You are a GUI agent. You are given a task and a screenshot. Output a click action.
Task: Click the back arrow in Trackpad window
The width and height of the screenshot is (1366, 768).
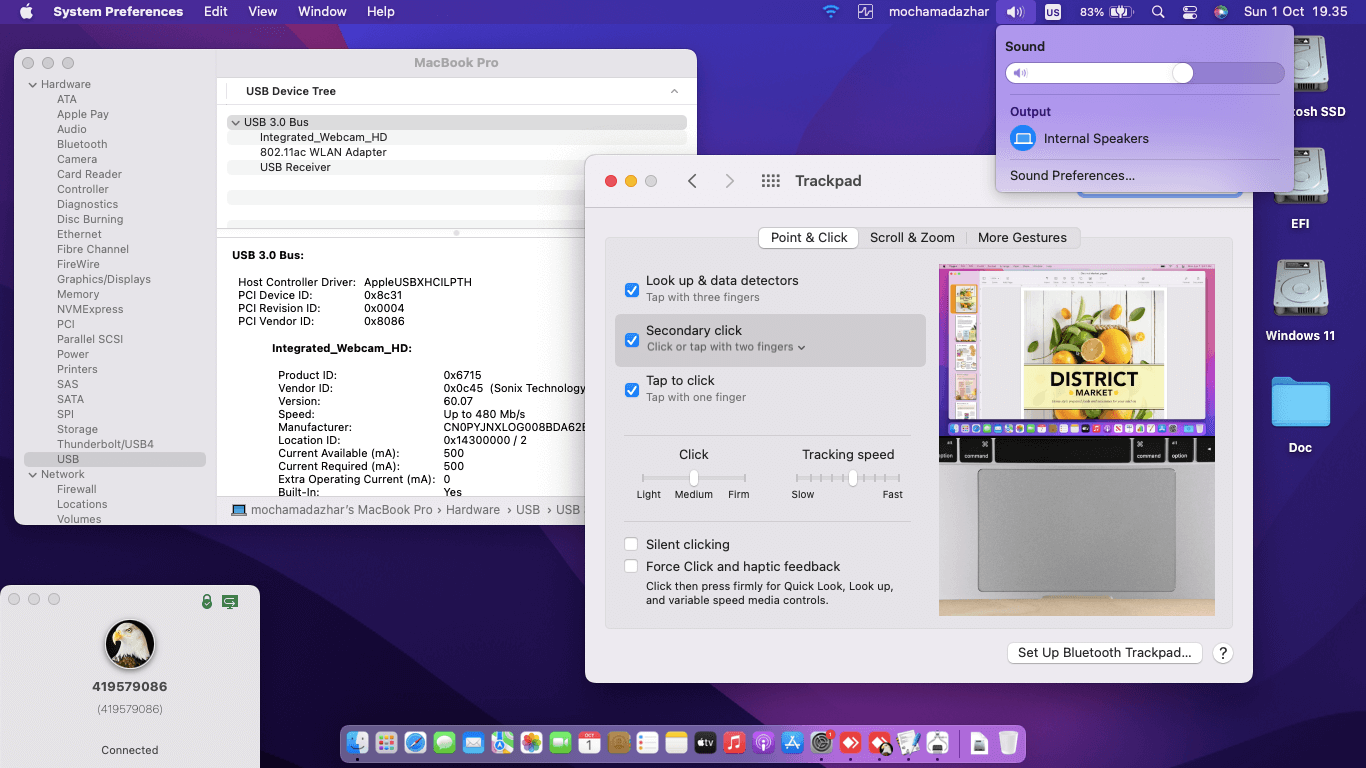692,181
